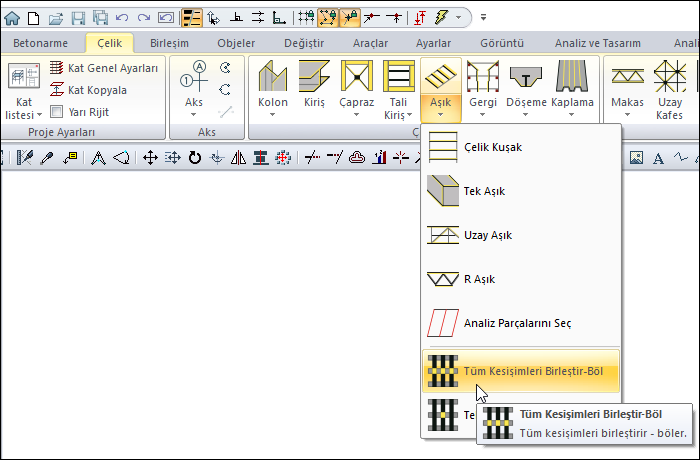Open the Analiz ve Tasarım tab
This screenshot has height=460, width=700.
tap(600, 43)
